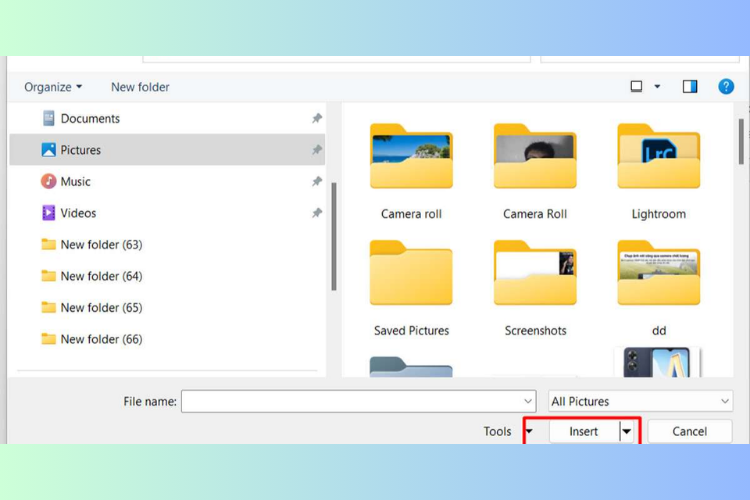Open the Organize menu
Viewport: 750px width, 500px height.
[x=53, y=87]
